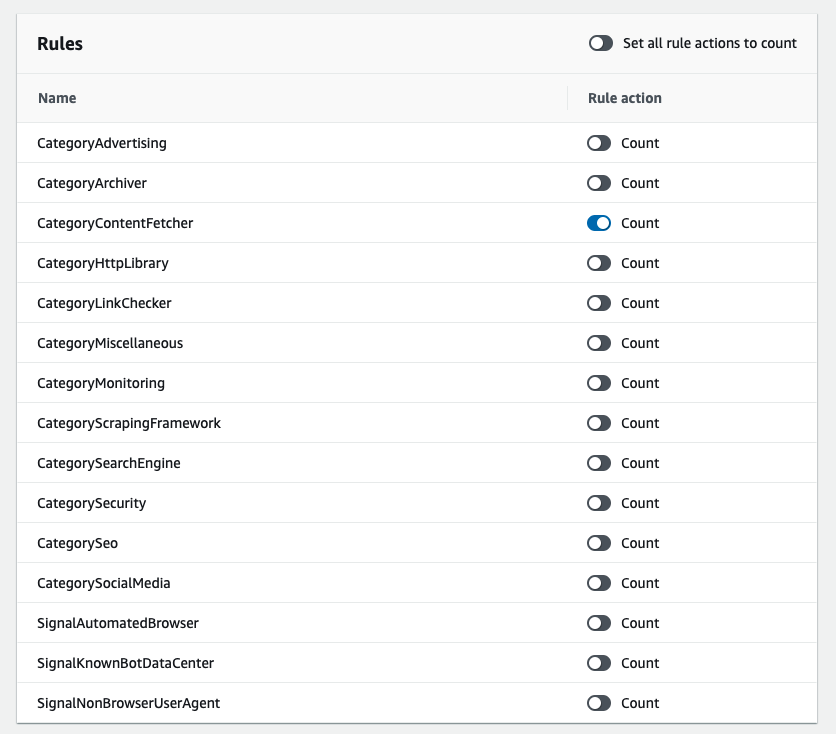Toggle Set all rule actions to count
The height and width of the screenshot is (734, 836).
click(x=601, y=43)
